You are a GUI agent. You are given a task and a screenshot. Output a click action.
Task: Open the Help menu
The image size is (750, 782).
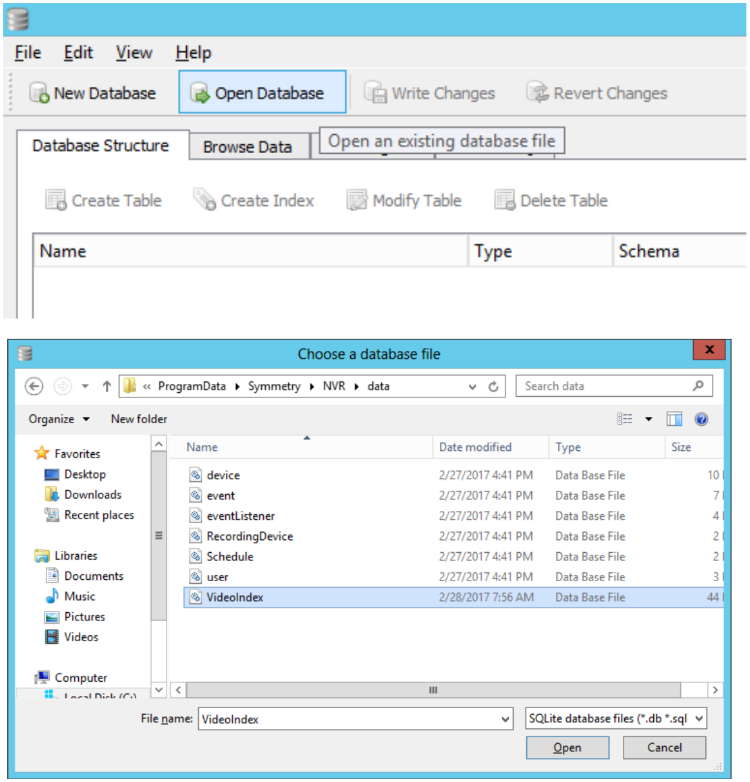(x=193, y=53)
